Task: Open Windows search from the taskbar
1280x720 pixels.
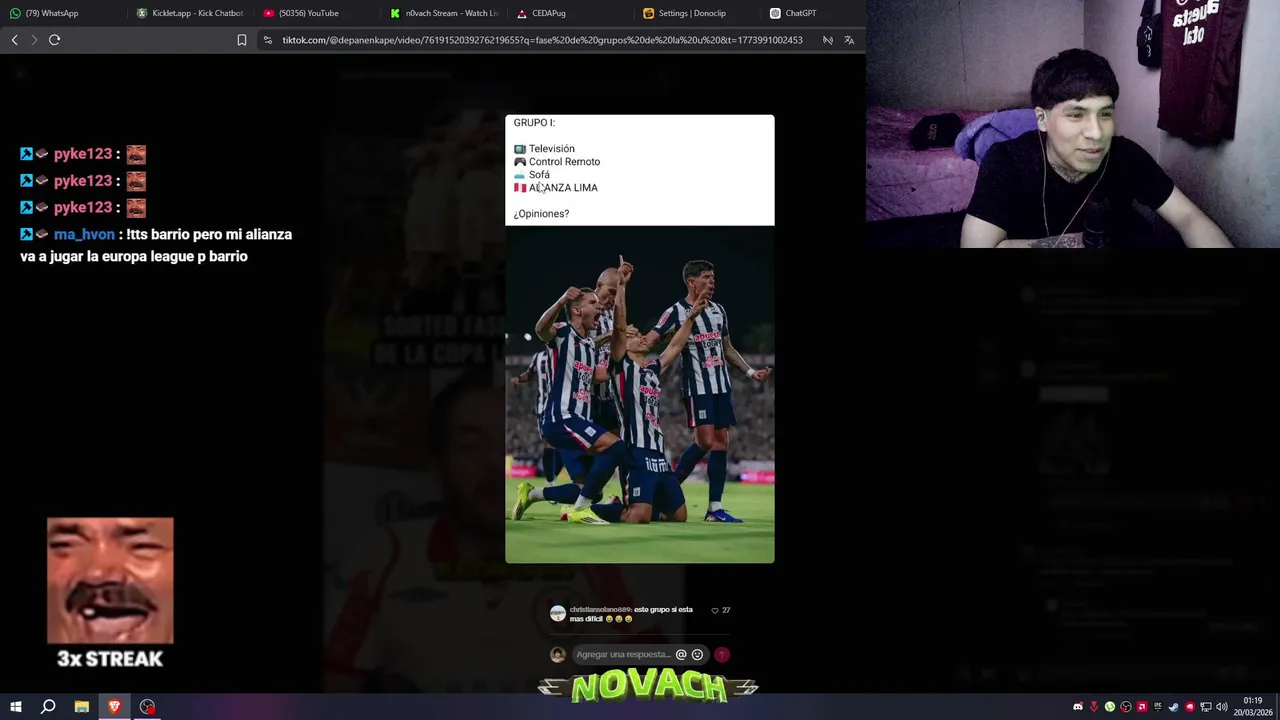Action: [x=48, y=707]
